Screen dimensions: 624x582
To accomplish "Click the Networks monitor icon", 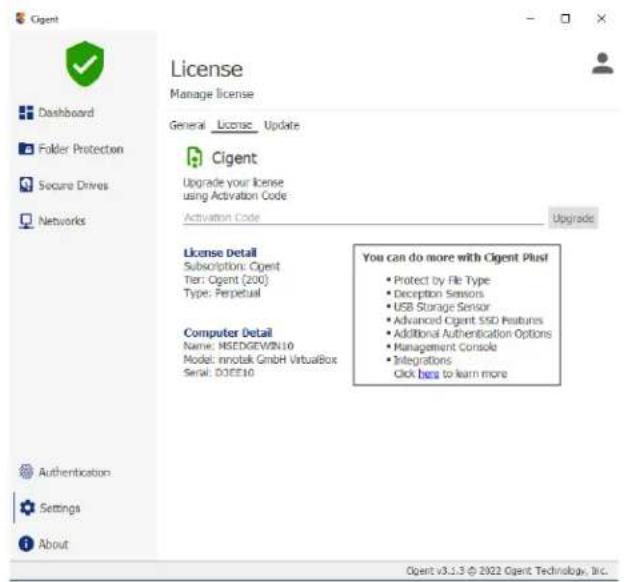I will 26,221.
